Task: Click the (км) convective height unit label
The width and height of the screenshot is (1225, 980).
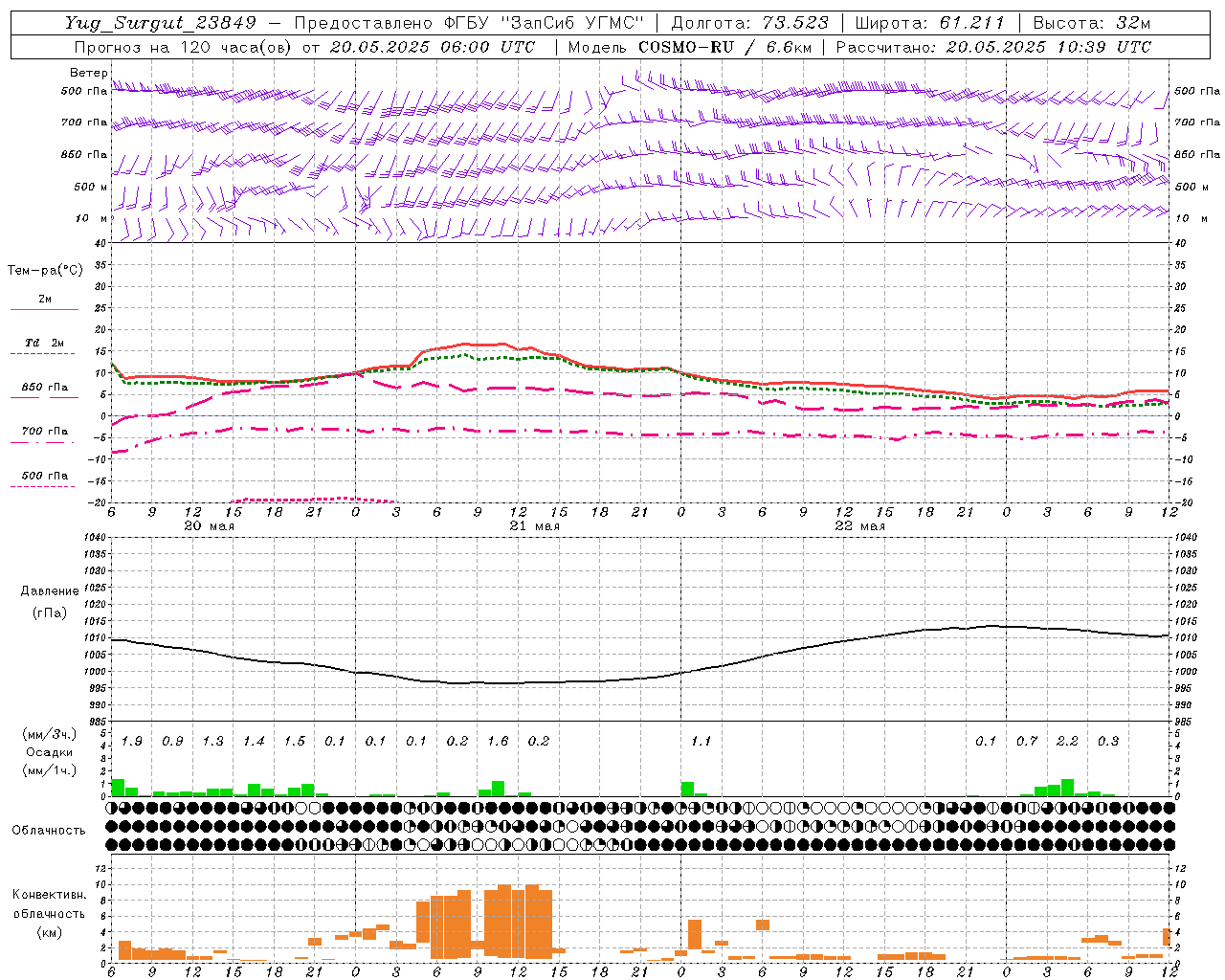Action: tap(50, 932)
